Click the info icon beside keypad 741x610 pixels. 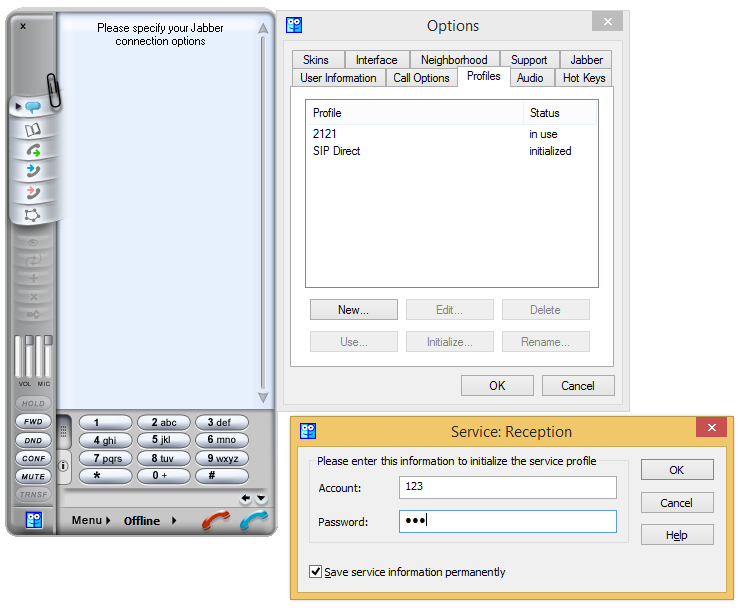point(63,465)
